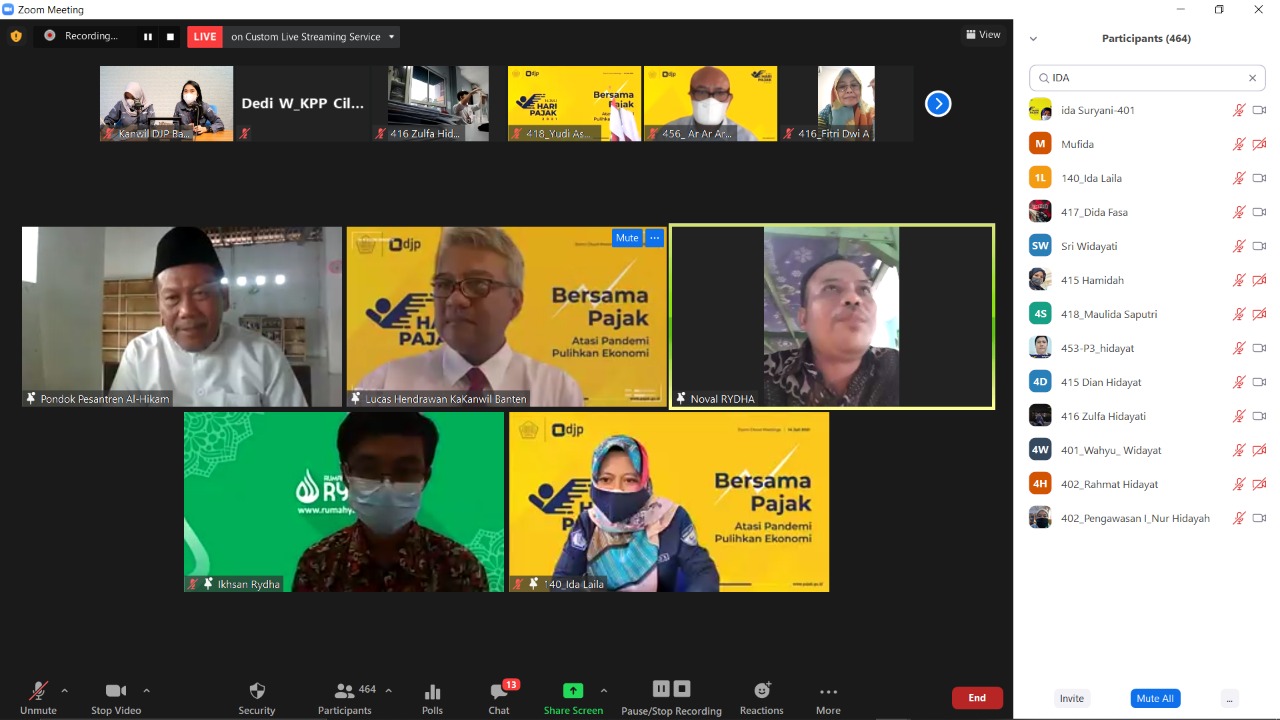1280x720 pixels.
Task: Stop the recording in top bar
Action: point(170,37)
